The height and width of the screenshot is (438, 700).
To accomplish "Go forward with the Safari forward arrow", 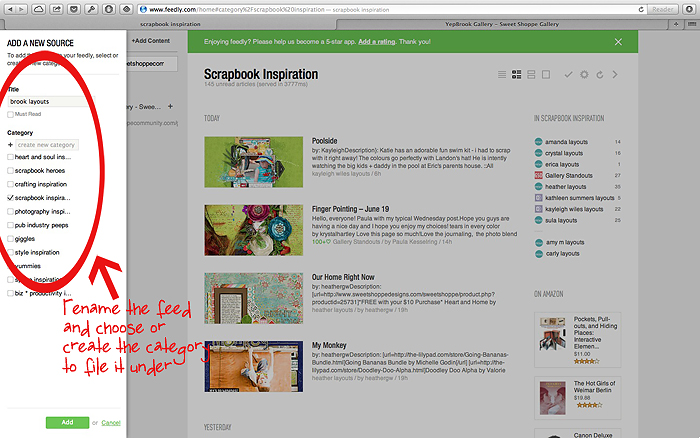I will click(22, 9).
